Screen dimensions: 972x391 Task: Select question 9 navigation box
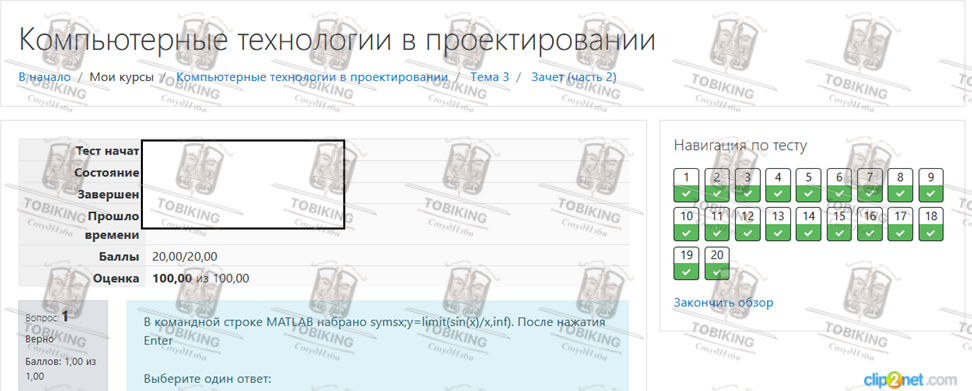coord(930,185)
